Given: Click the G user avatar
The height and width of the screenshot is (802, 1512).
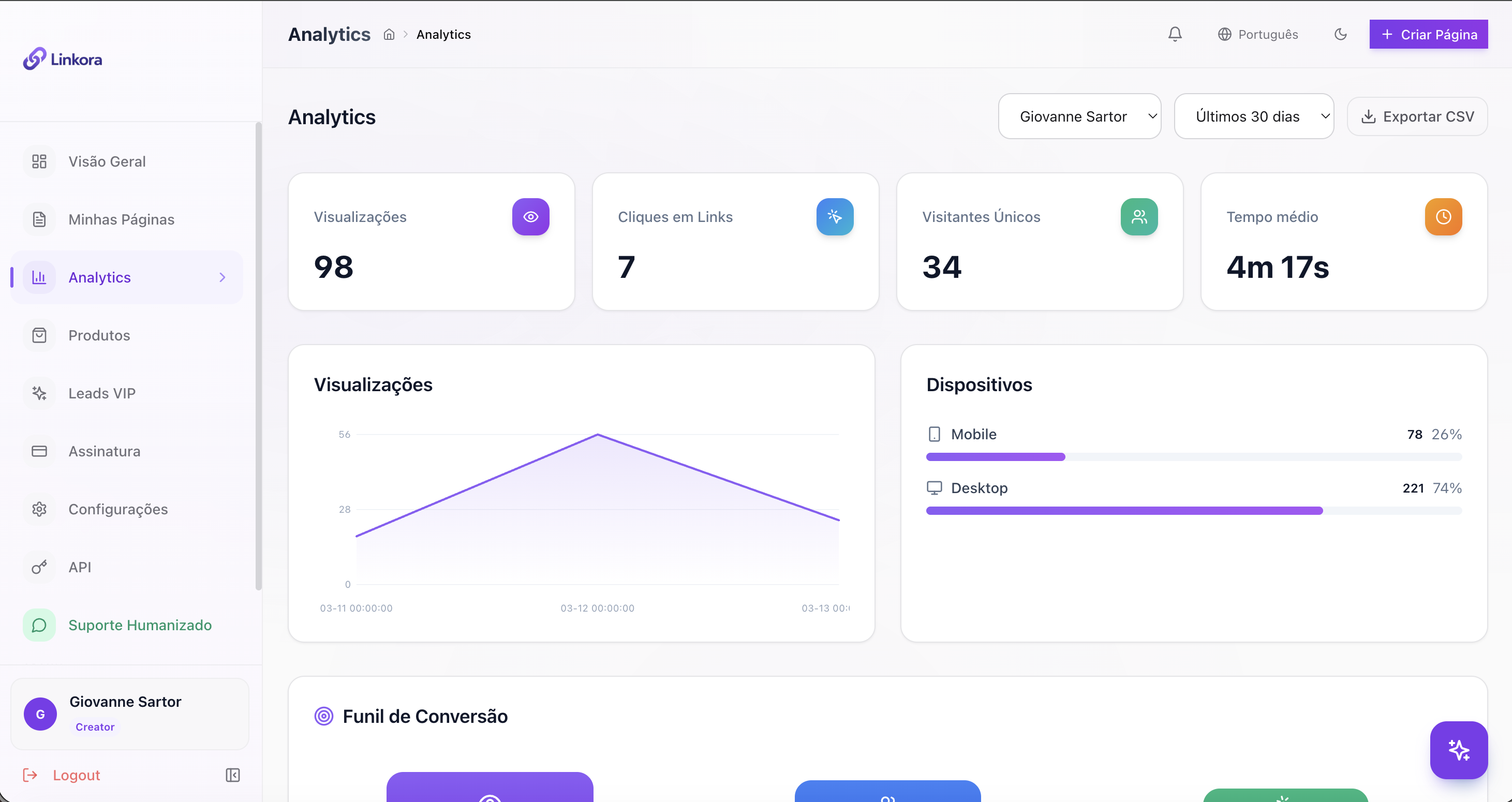Looking at the screenshot, I should pyautogui.click(x=40, y=714).
